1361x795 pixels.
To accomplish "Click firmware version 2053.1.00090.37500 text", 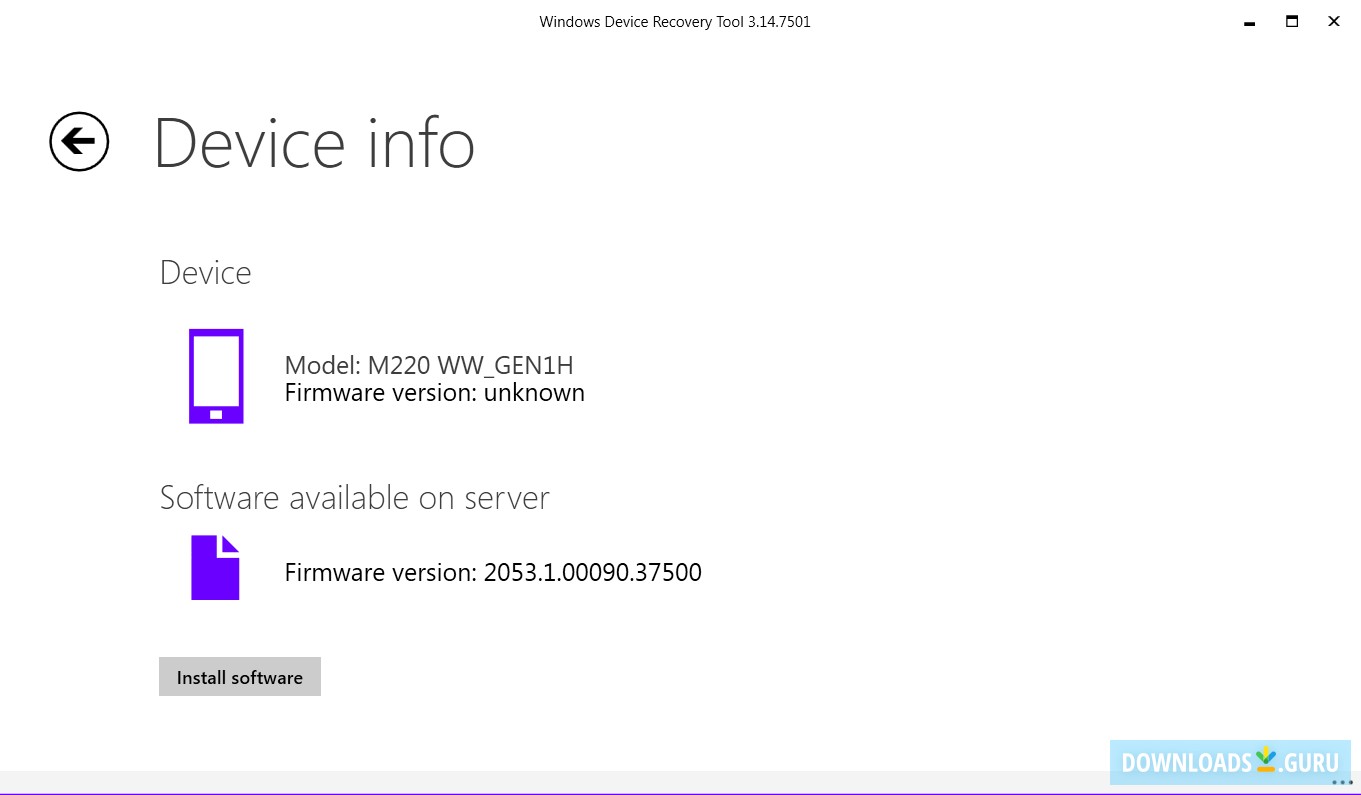I will tap(493, 572).
